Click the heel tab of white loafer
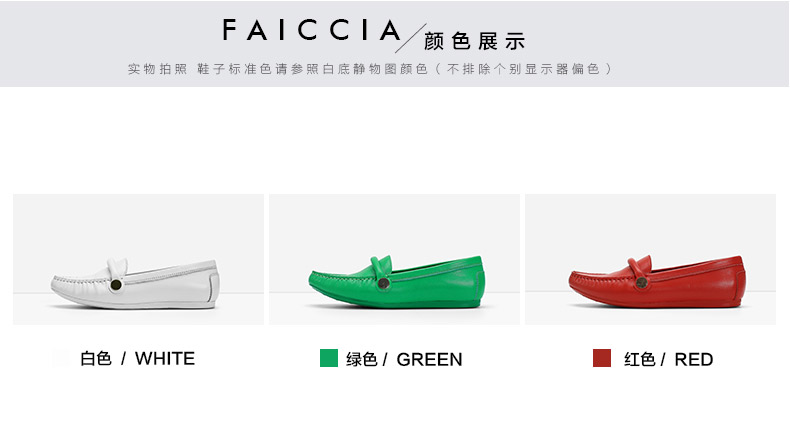The height and width of the screenshot is (425, 790). 214,284
